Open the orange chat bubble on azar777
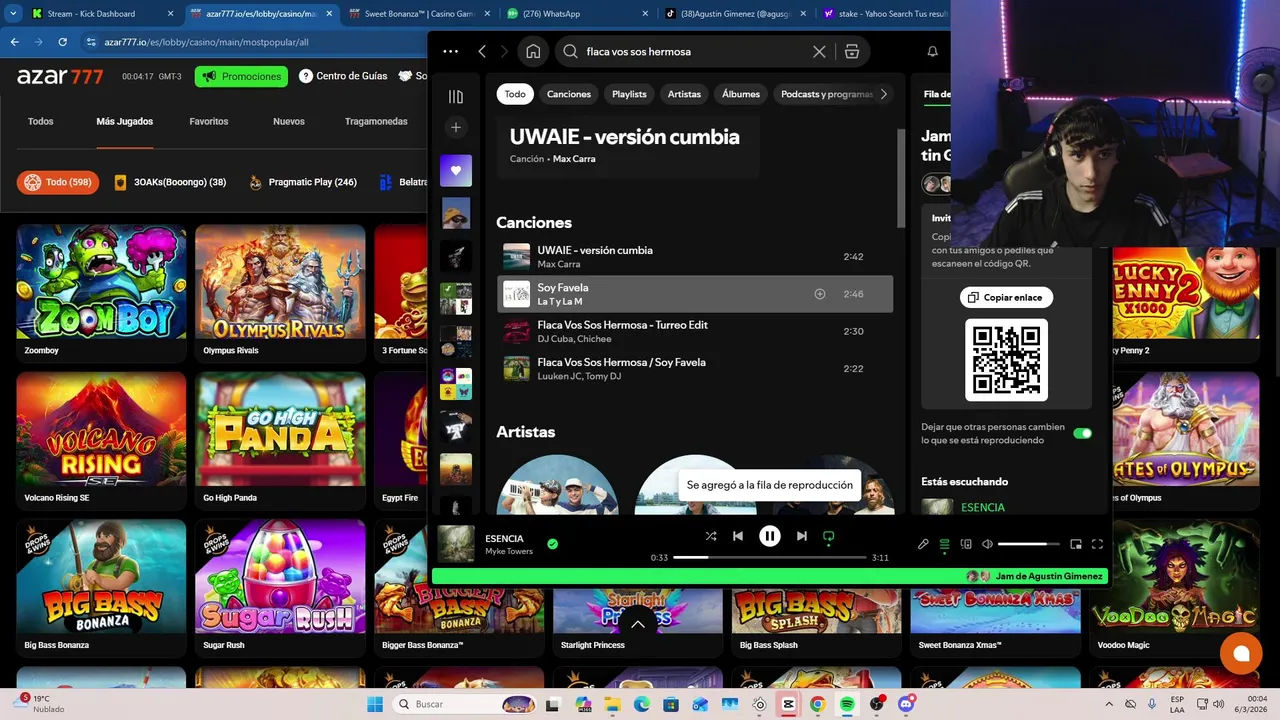1280x720 pixels. (1241, 653)
